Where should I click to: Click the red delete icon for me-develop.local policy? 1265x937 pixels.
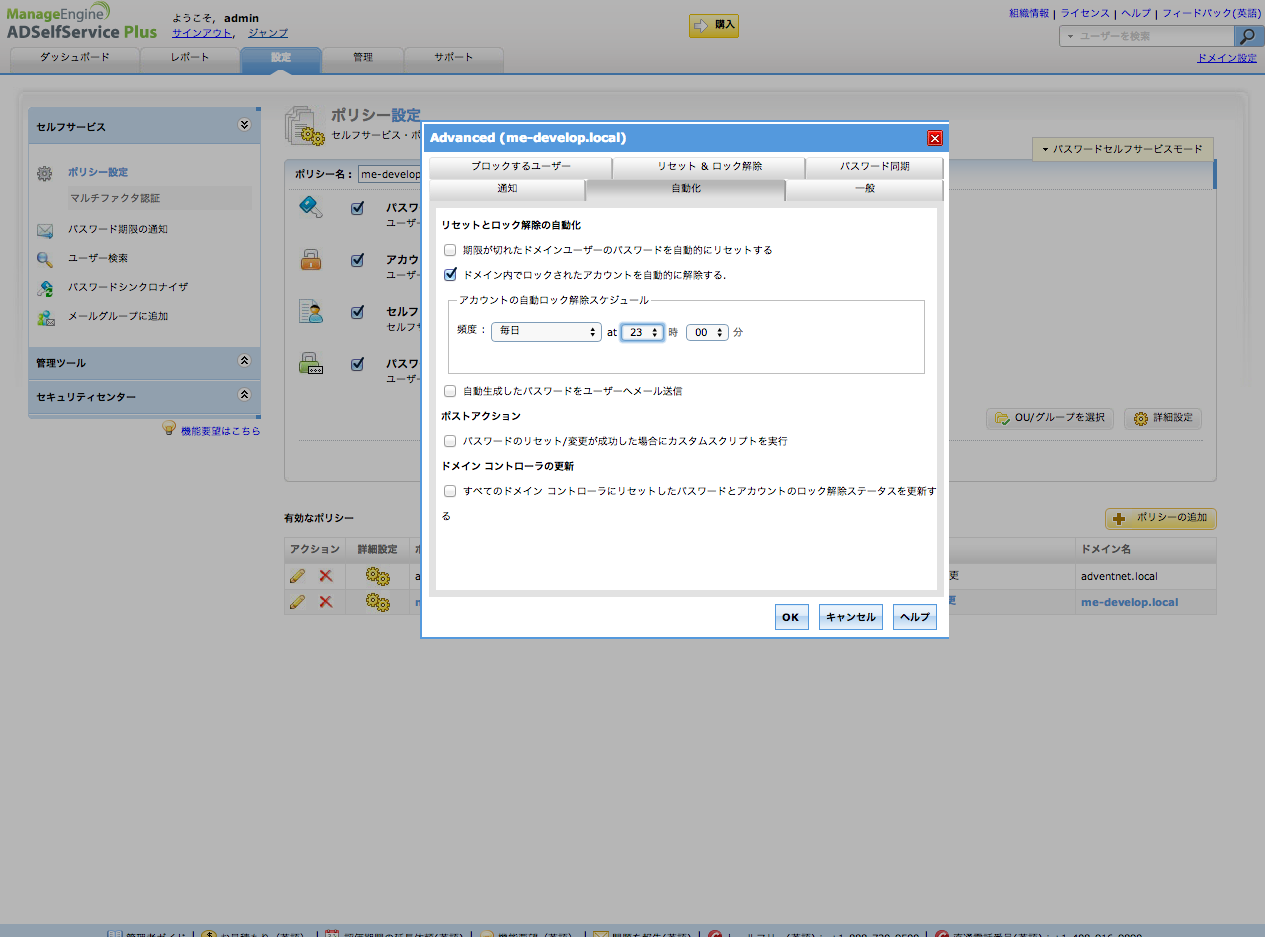[x=325, y=601]
